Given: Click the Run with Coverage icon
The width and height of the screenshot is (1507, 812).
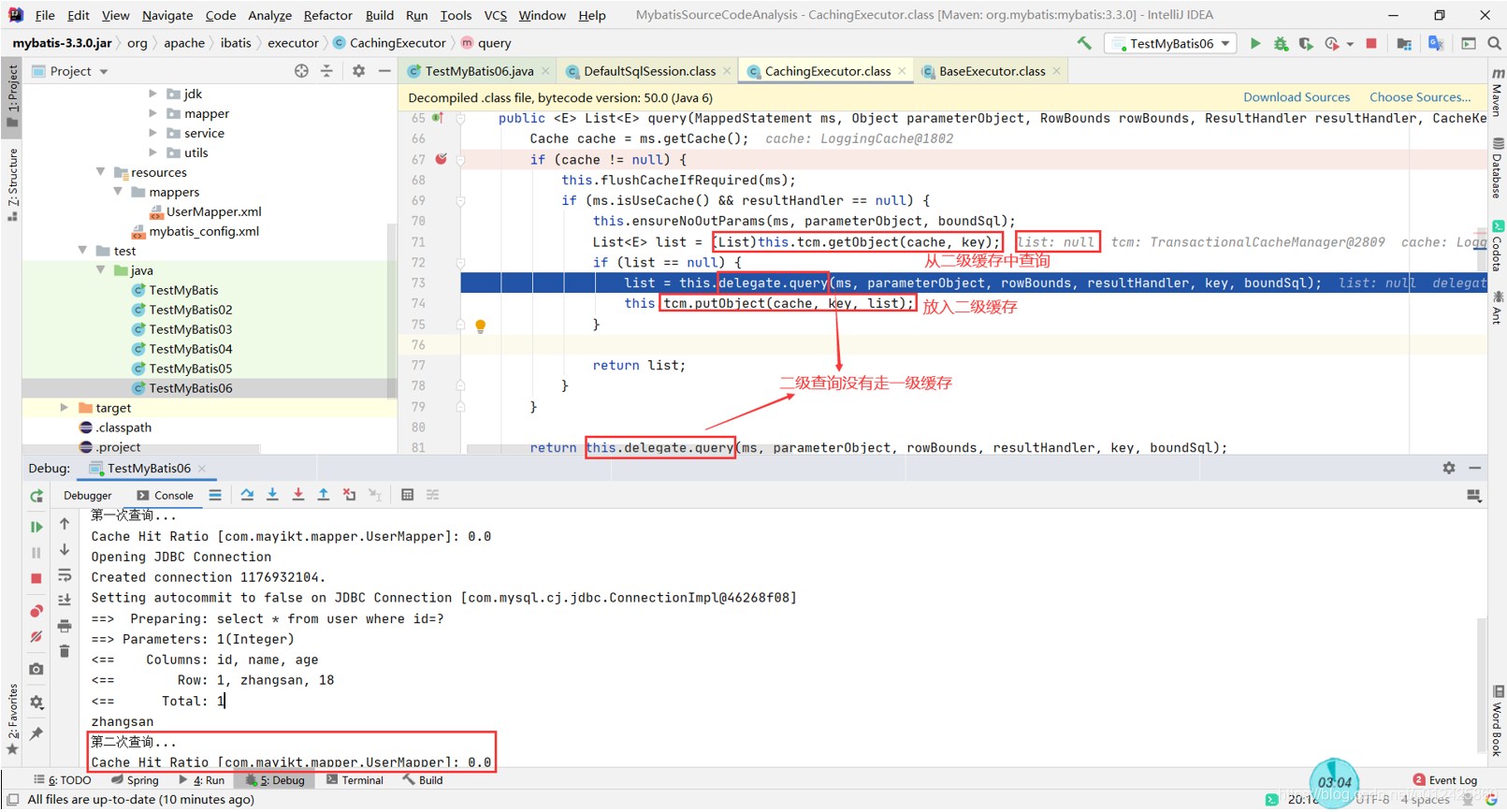Looking at the screenshot, I should click(x=1306, y=43).
